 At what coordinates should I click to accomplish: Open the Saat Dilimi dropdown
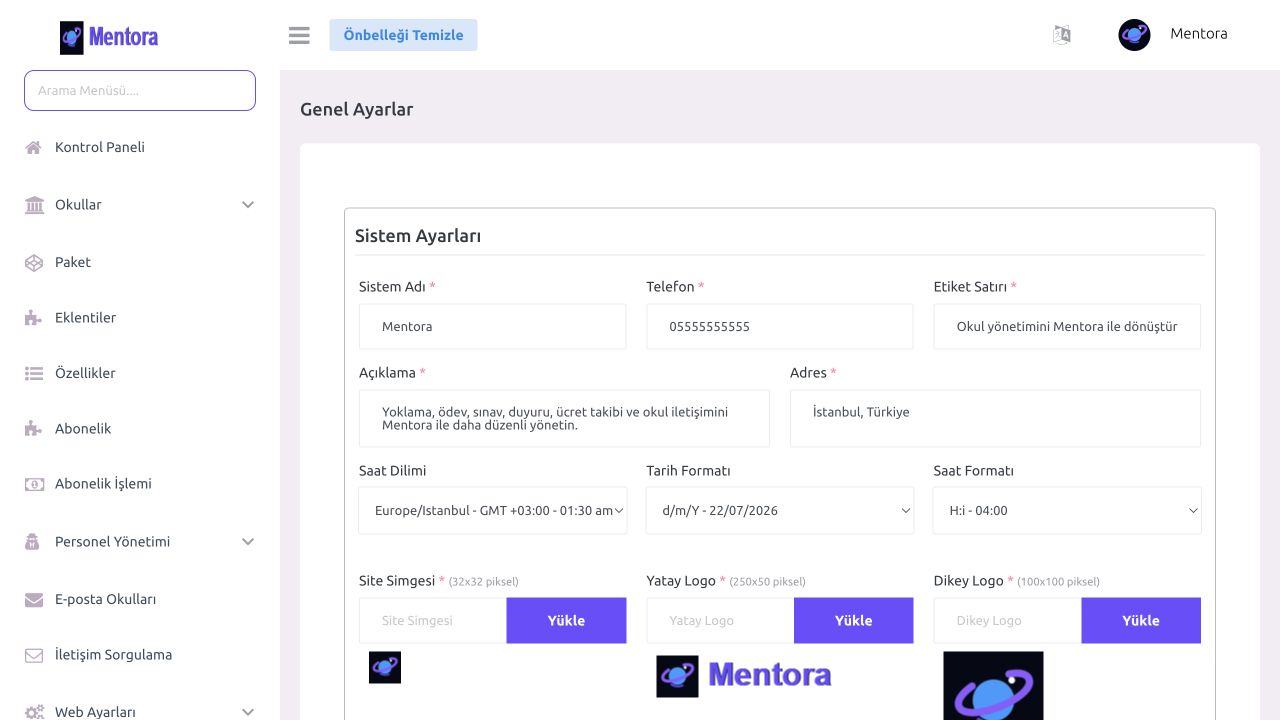pos(493,510)
